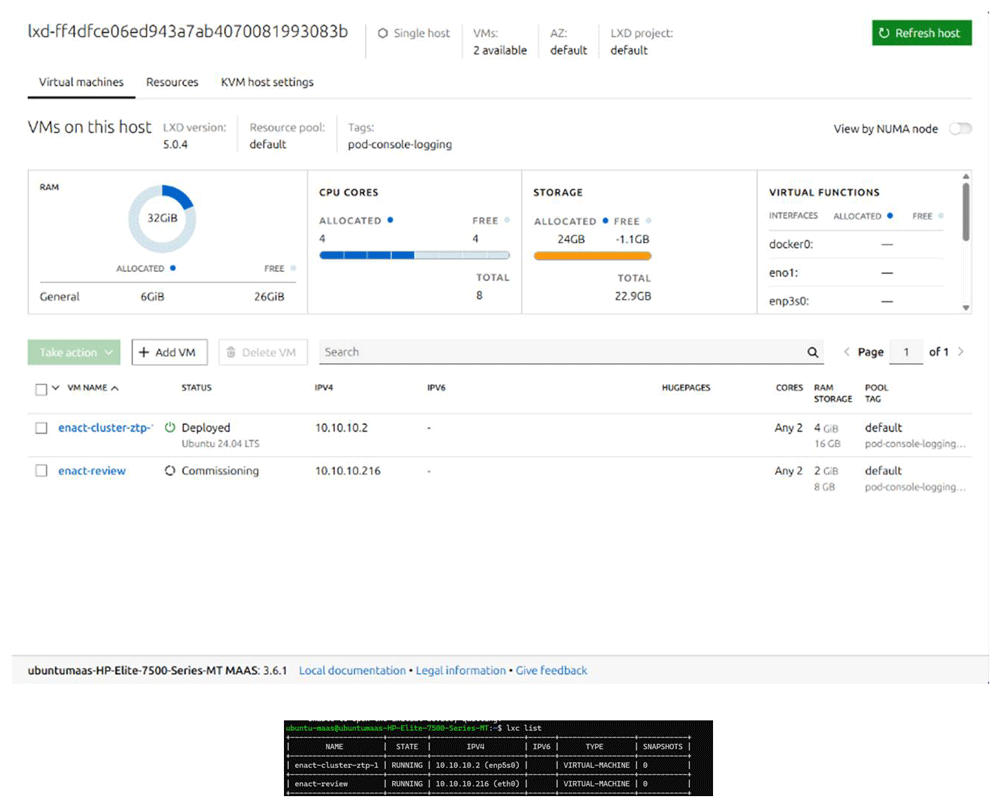Click the page number input box
1000x807 pixels.
click(906, 352)
